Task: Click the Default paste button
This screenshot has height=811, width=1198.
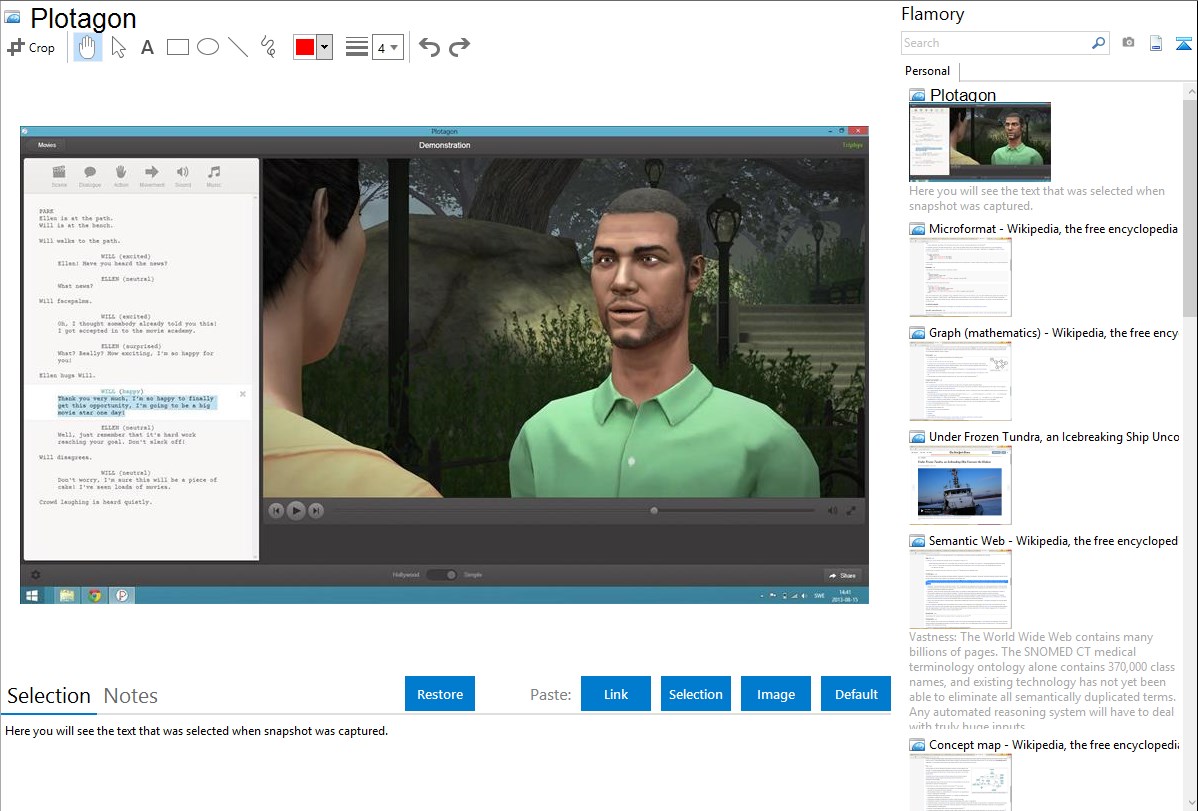Action: pos(856,694)
